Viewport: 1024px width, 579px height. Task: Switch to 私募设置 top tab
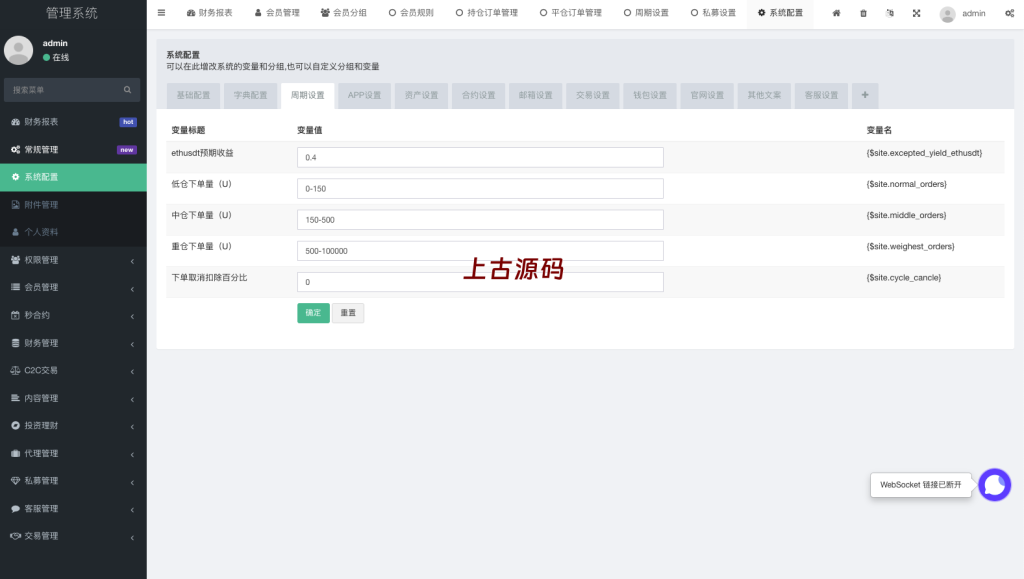713,13
